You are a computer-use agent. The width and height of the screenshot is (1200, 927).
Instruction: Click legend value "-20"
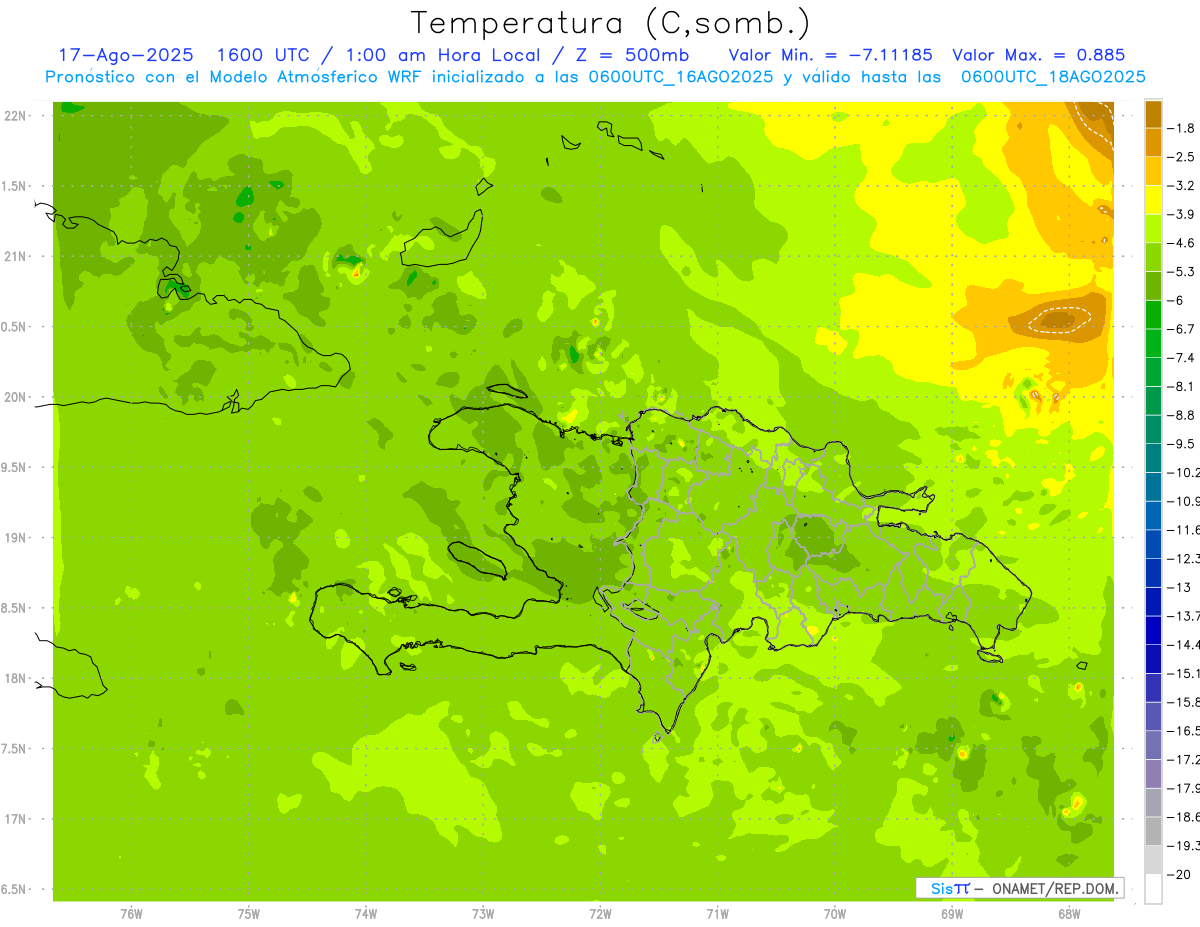(x=1179, y=875)
